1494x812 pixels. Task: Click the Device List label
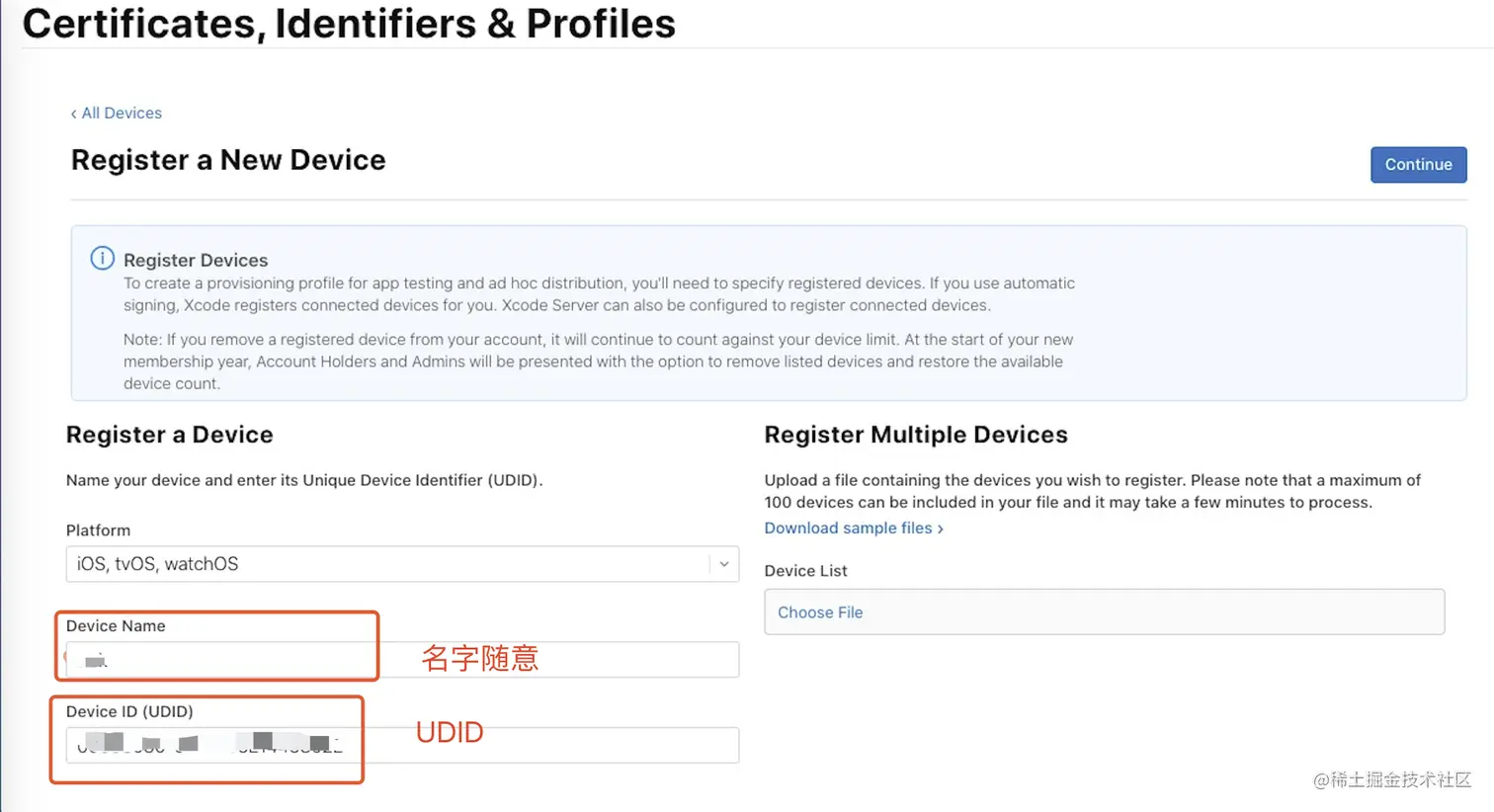tap(805, 571)
